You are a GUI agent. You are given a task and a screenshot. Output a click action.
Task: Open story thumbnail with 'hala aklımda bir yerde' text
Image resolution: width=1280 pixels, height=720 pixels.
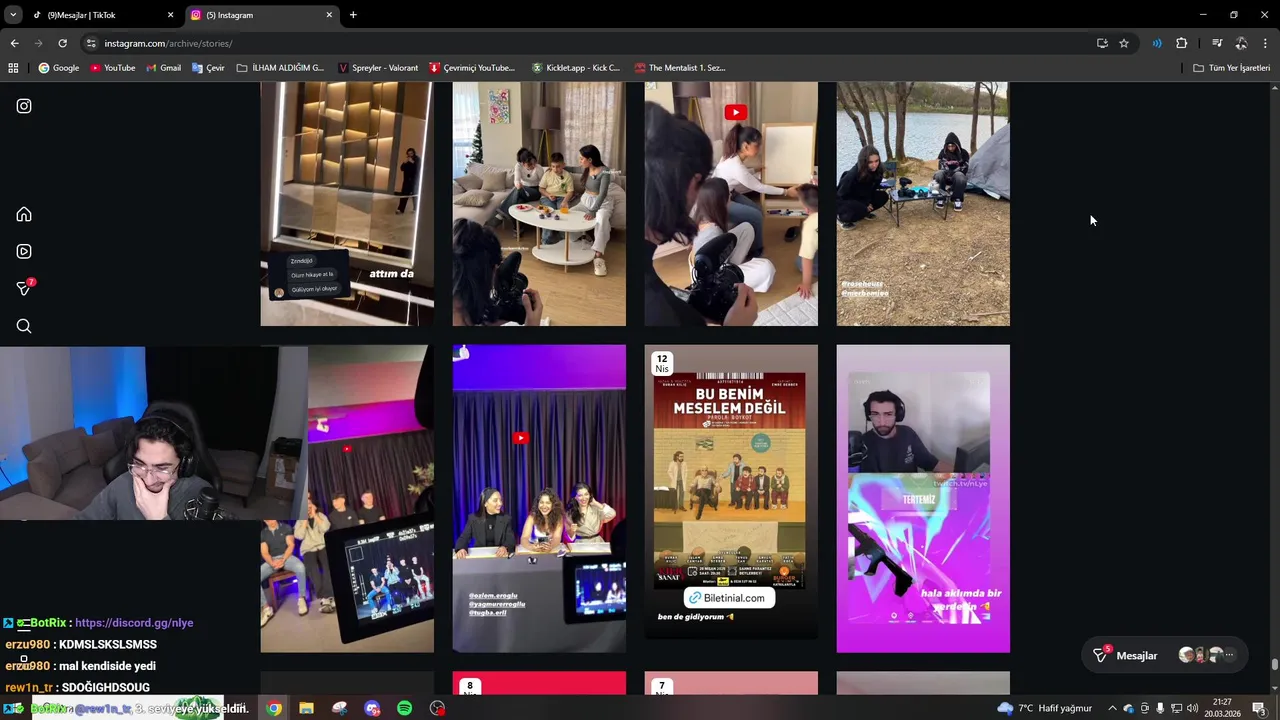point(923,499)
